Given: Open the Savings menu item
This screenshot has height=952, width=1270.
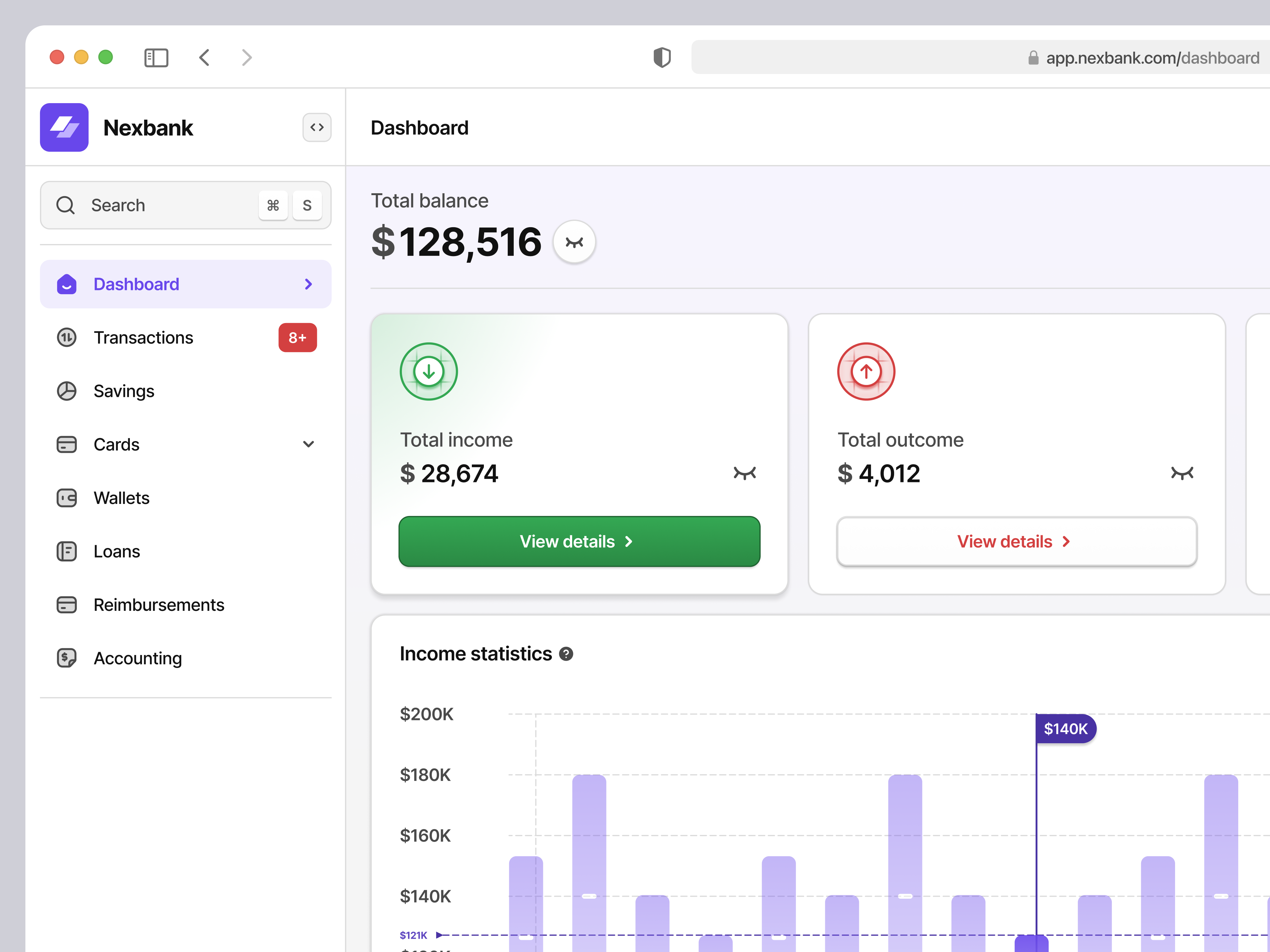Looking at the screenshot, I should tap(124, 391).
